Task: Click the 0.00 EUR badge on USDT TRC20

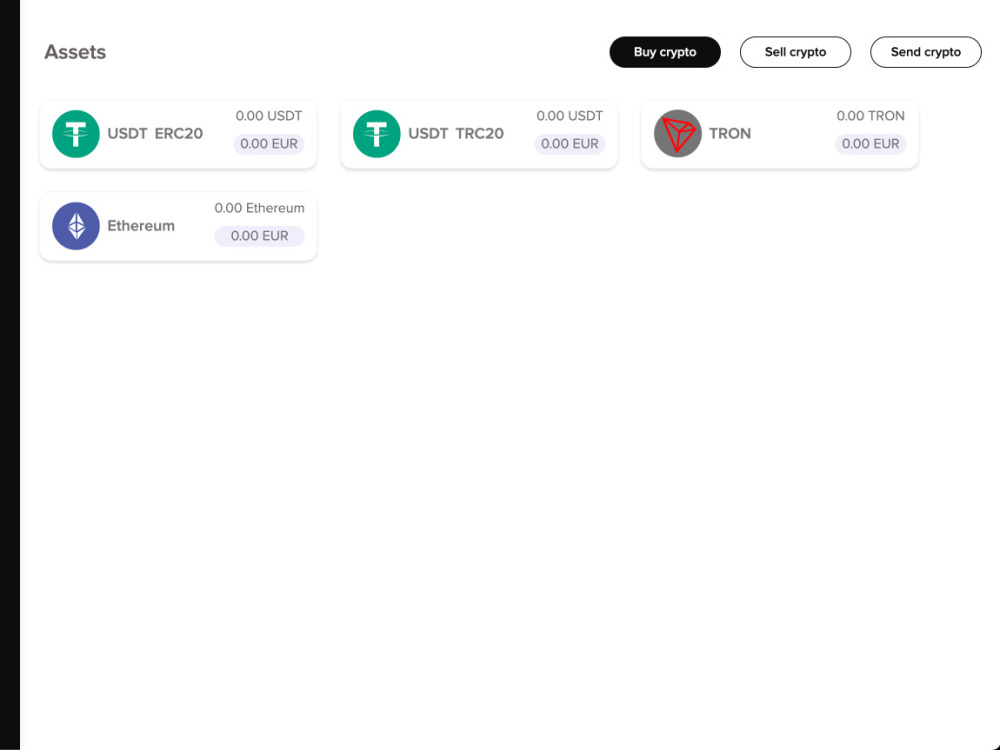Action: (570, 144)
